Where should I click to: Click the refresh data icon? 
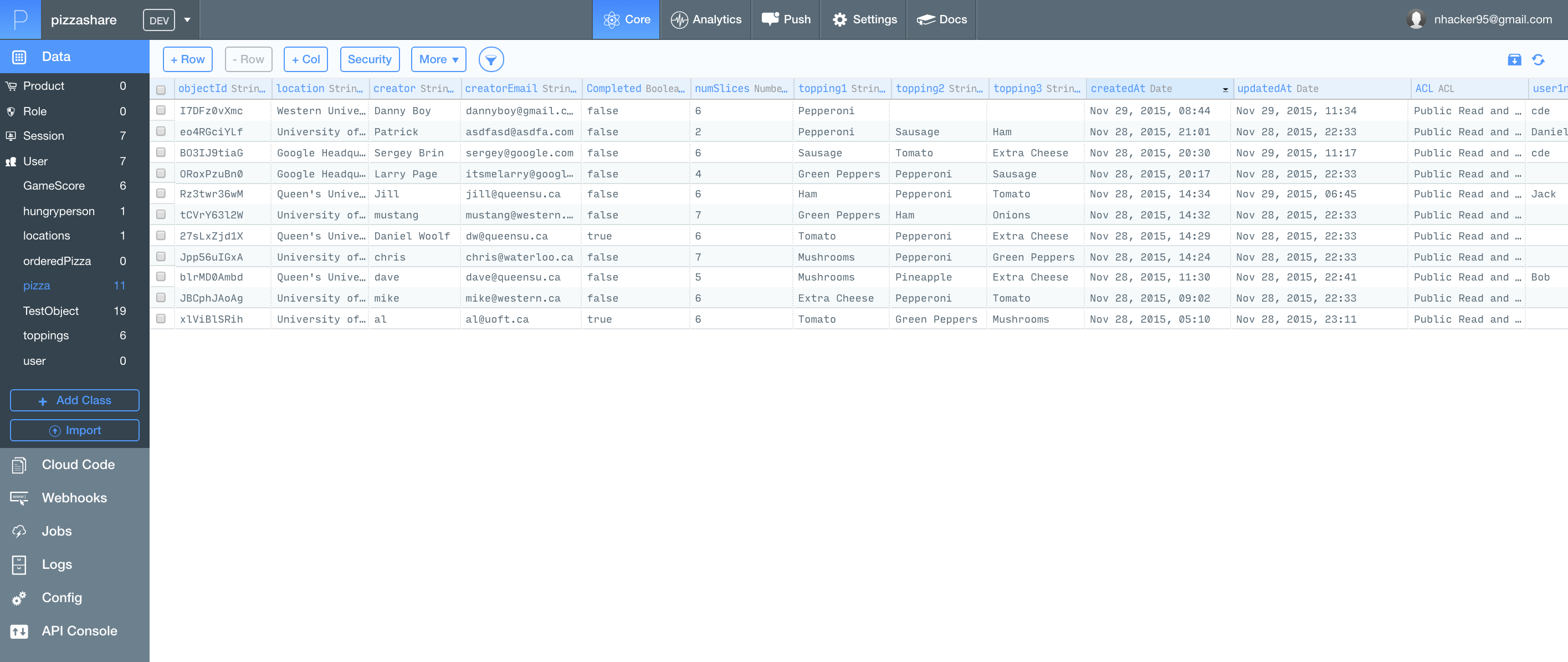pos(1538,59)
